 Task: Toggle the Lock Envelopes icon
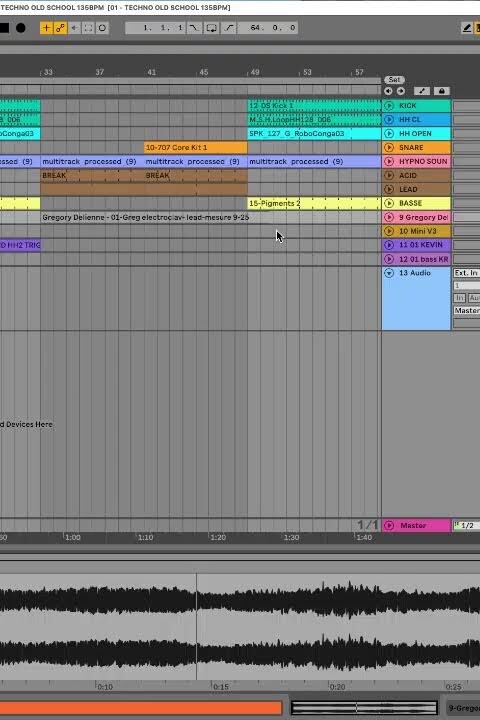click(441, 91)
